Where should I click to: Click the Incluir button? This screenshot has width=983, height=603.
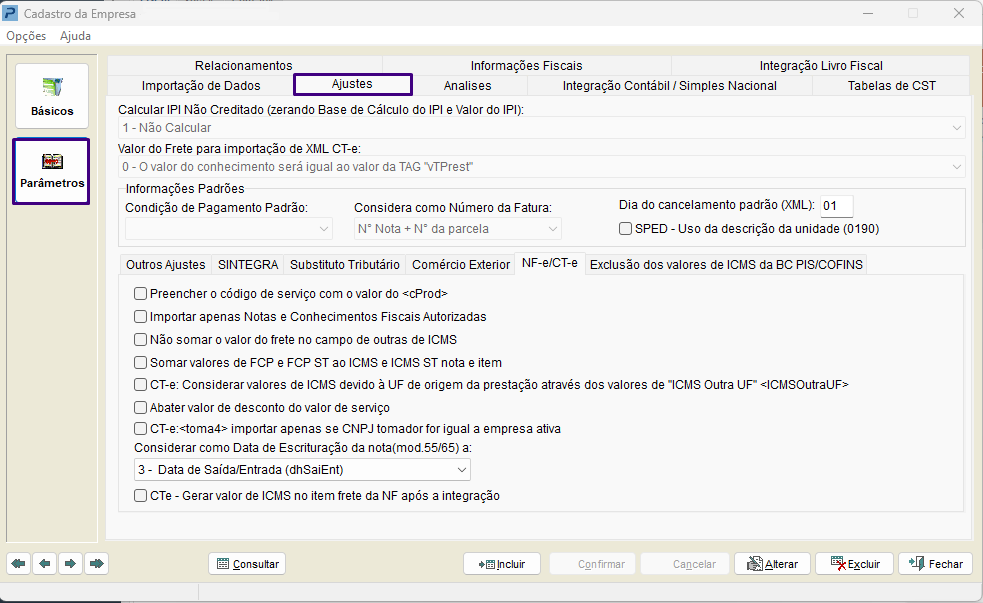coord(502,564)
